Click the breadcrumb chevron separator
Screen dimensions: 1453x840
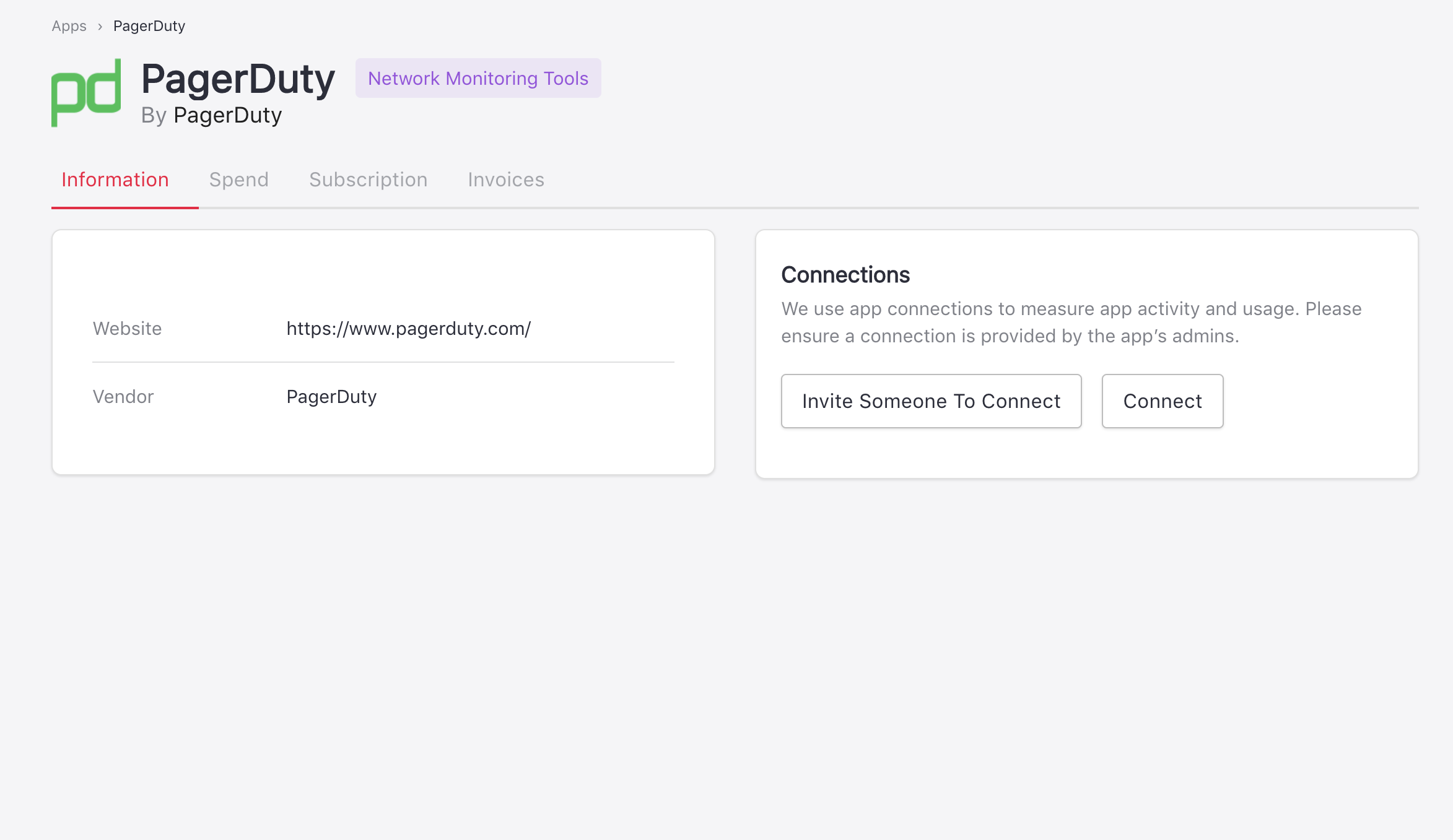pyautogui.click(x=100, y=27)
